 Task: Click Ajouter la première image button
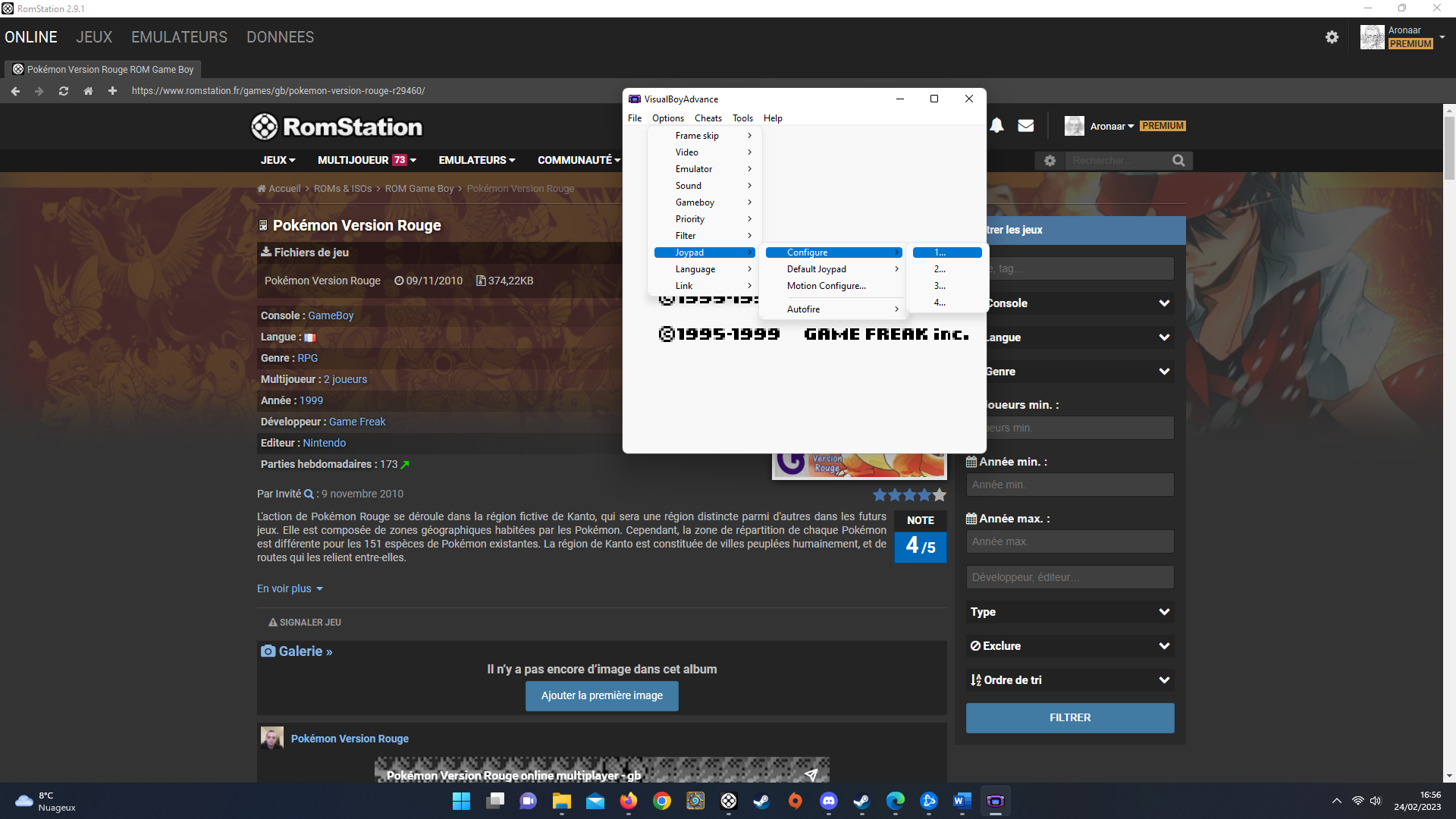click(601, 695)
